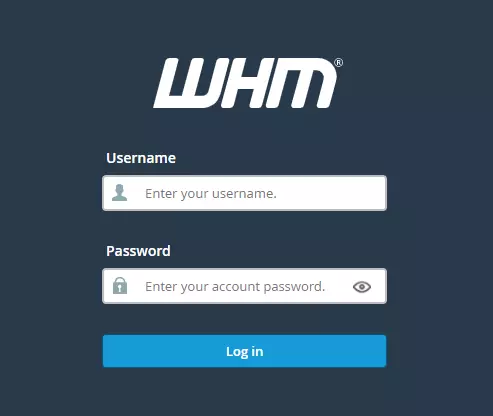Click the "Enter your username." placeholder text

(211, 194)
